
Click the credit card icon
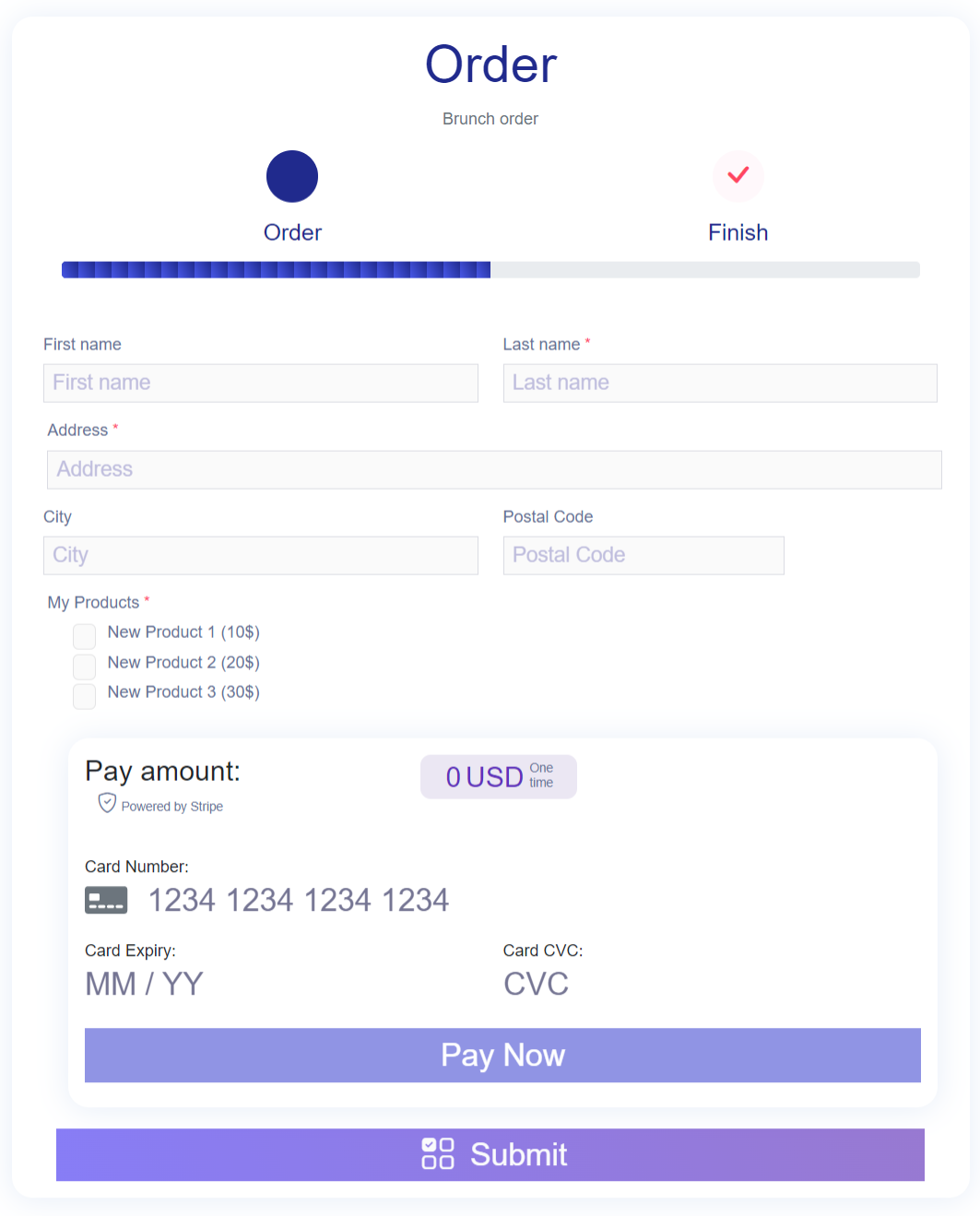click(x=106, y=900)
